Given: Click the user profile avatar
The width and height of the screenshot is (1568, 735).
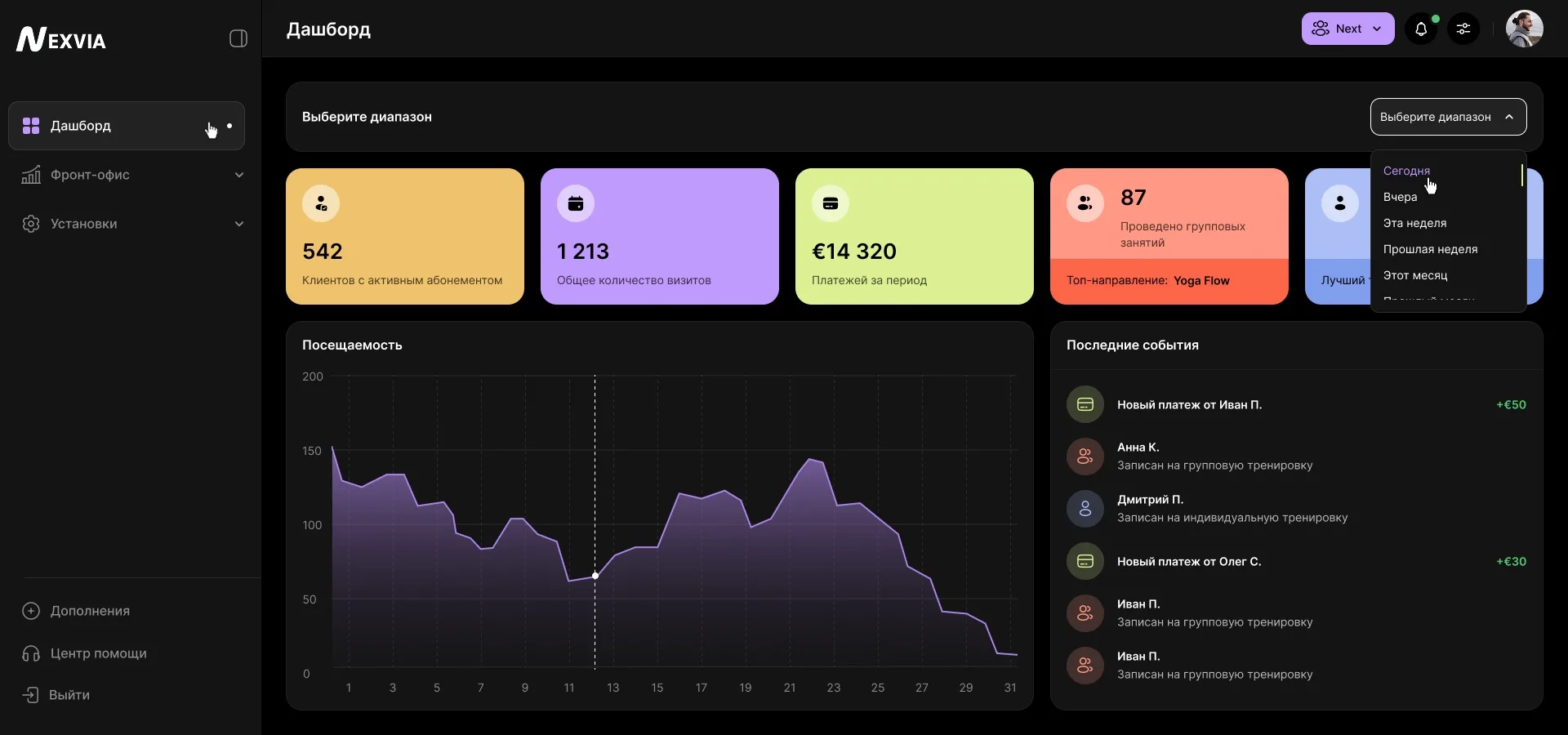Looking at the screenshot, I should point(1524,29).
